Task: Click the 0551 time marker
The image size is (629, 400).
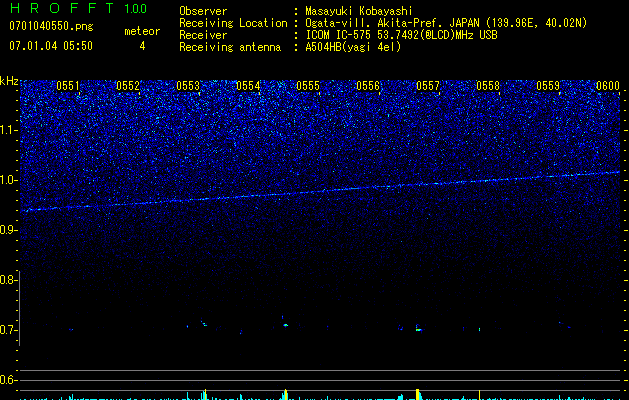Action: pyautogui.click(x=68, y=86)
